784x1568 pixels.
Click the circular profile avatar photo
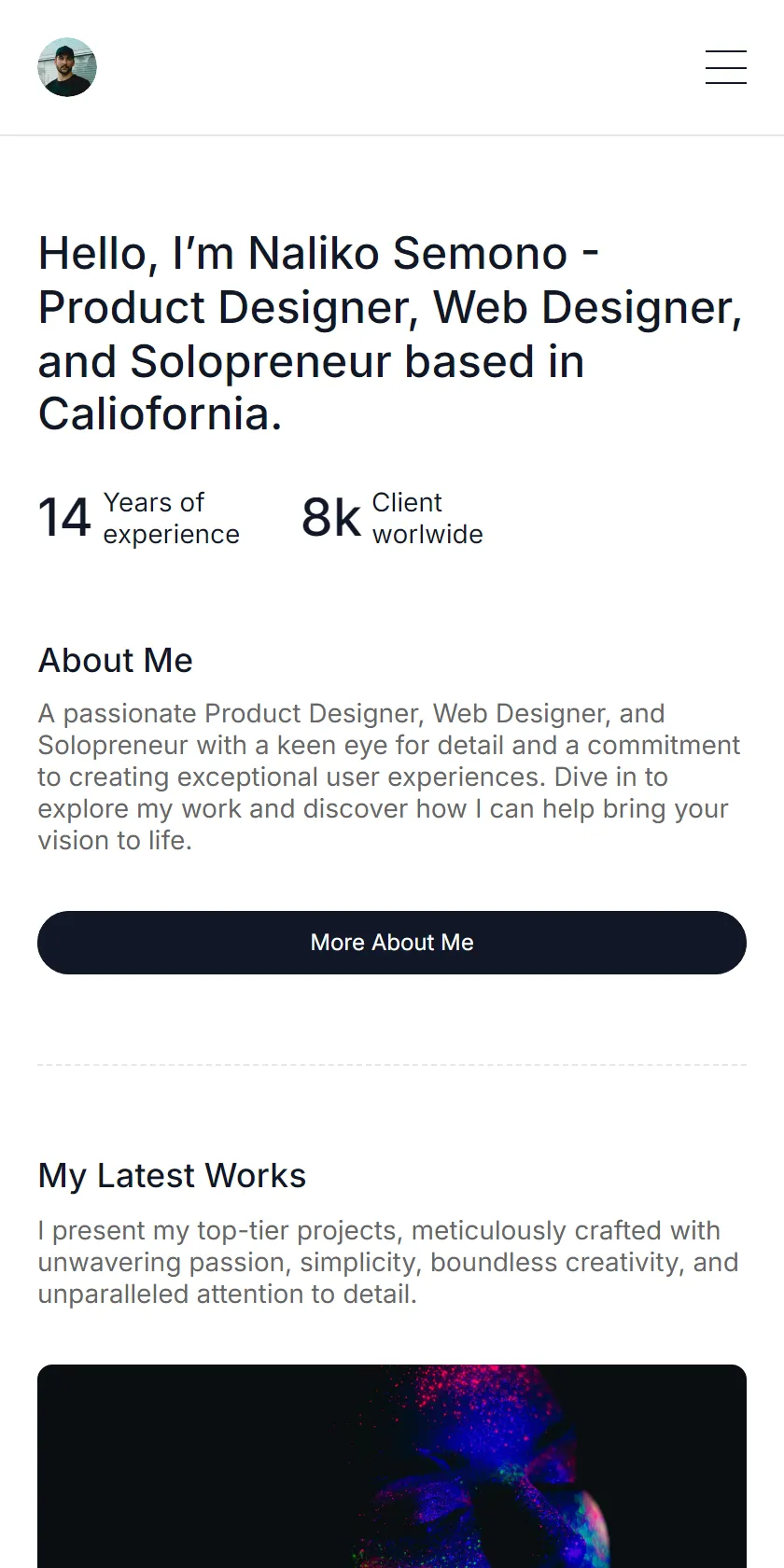point(67,67)
